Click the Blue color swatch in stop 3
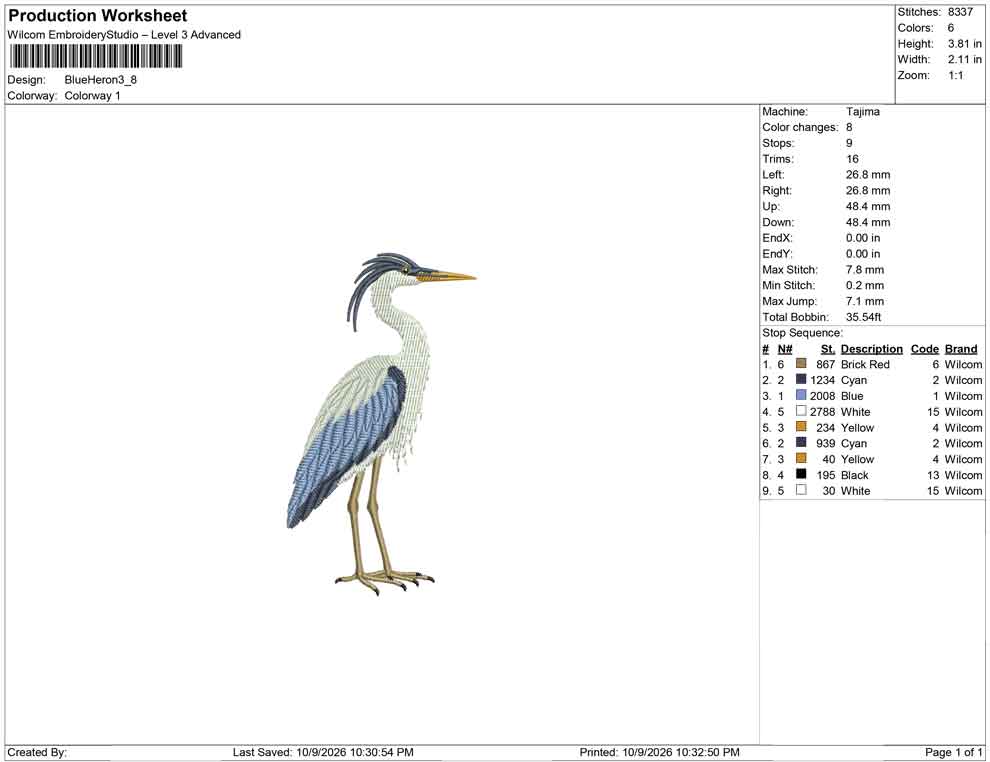This screenshot has height=762, width=990. 801,395
